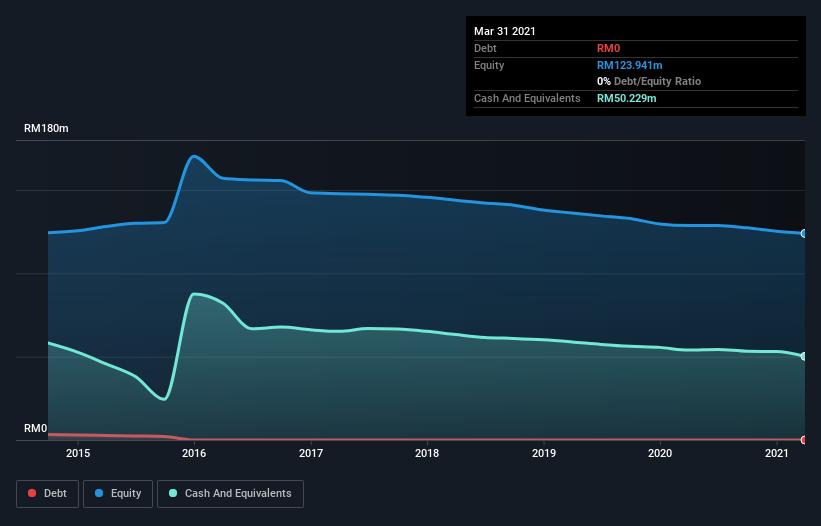
Task: Click the RM123.941m equity value
Action: pos(629,65)
